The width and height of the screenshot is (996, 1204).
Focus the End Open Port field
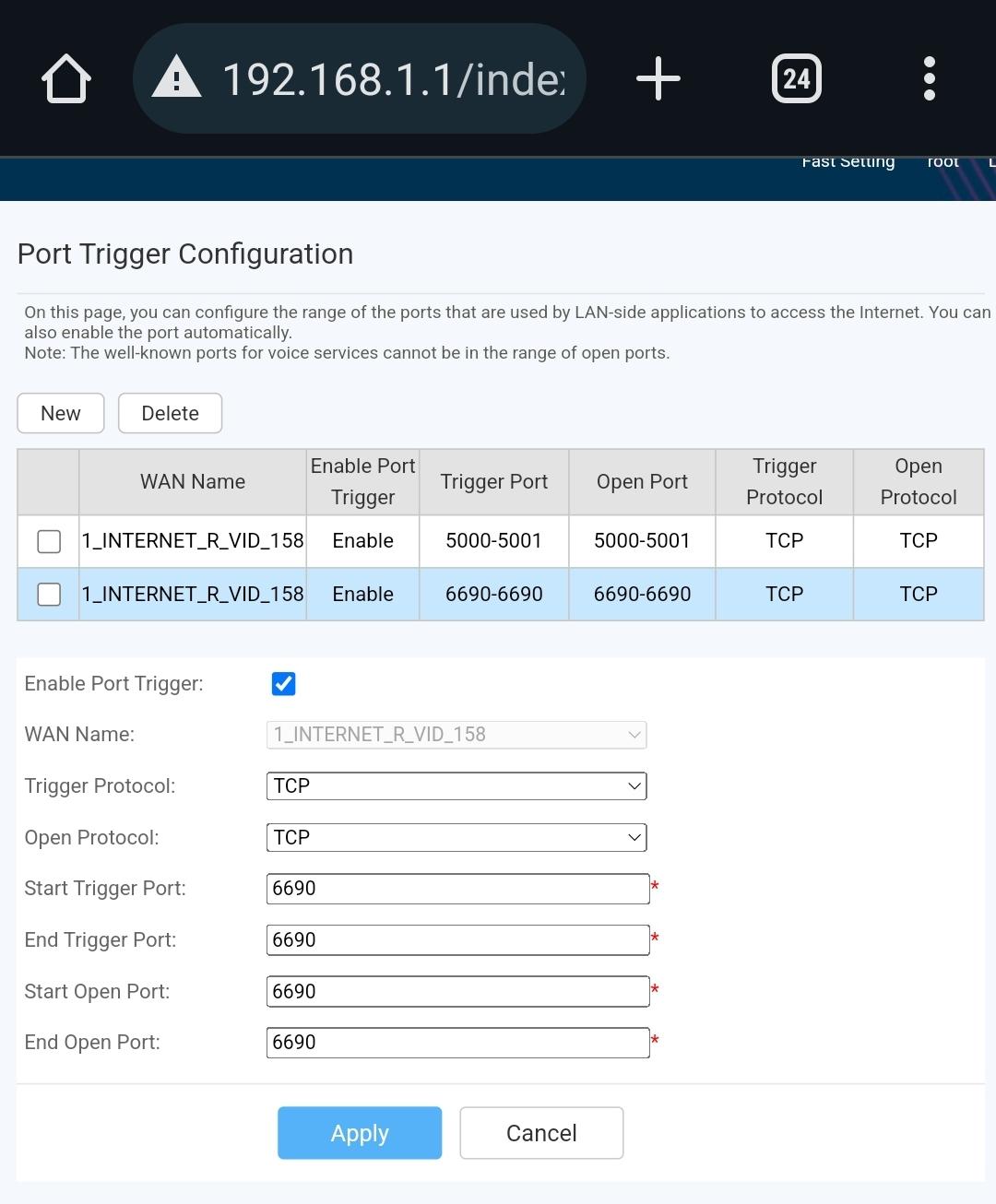click(457, 1043)
